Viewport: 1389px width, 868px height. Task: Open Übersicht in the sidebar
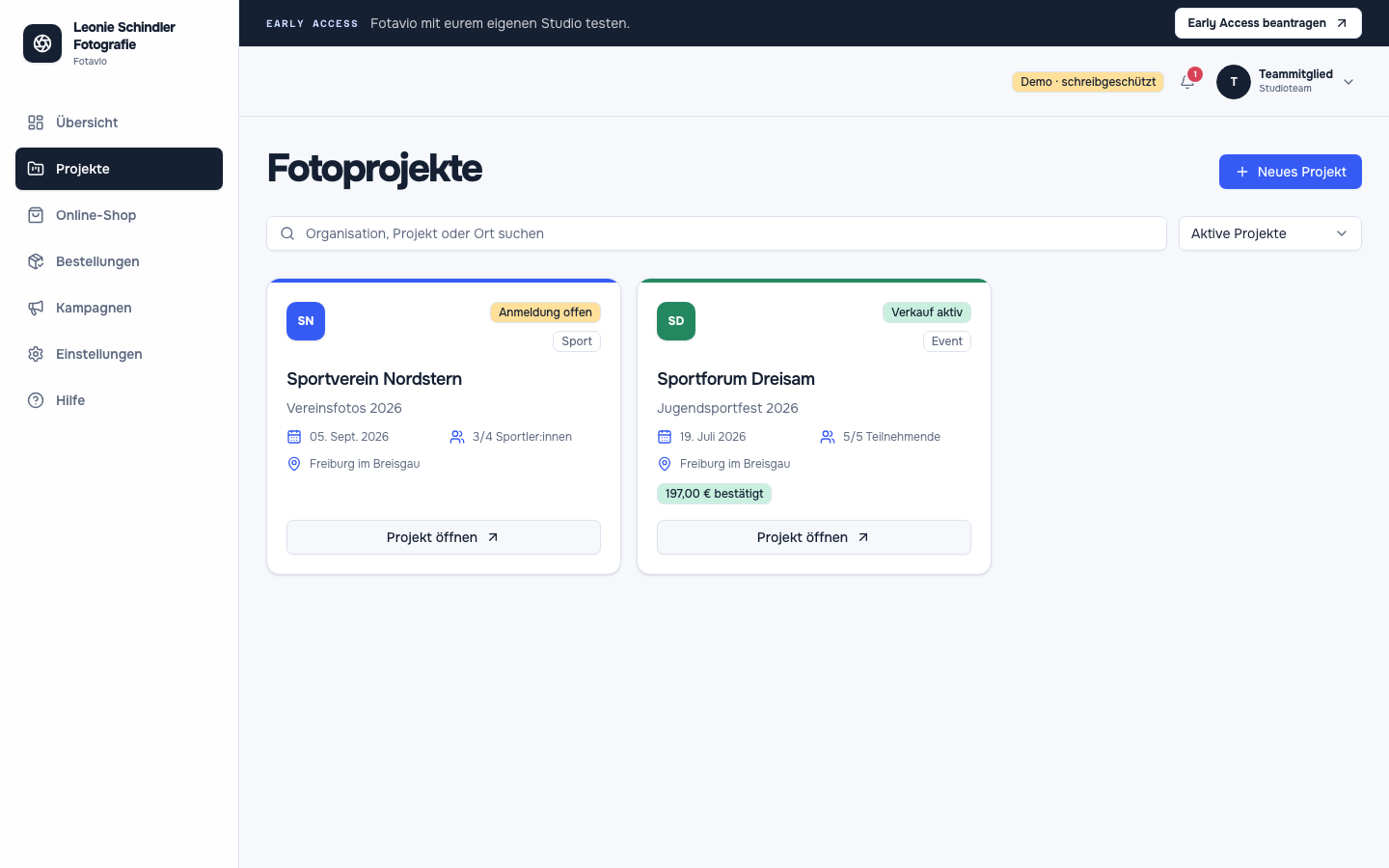pos(119,122)
